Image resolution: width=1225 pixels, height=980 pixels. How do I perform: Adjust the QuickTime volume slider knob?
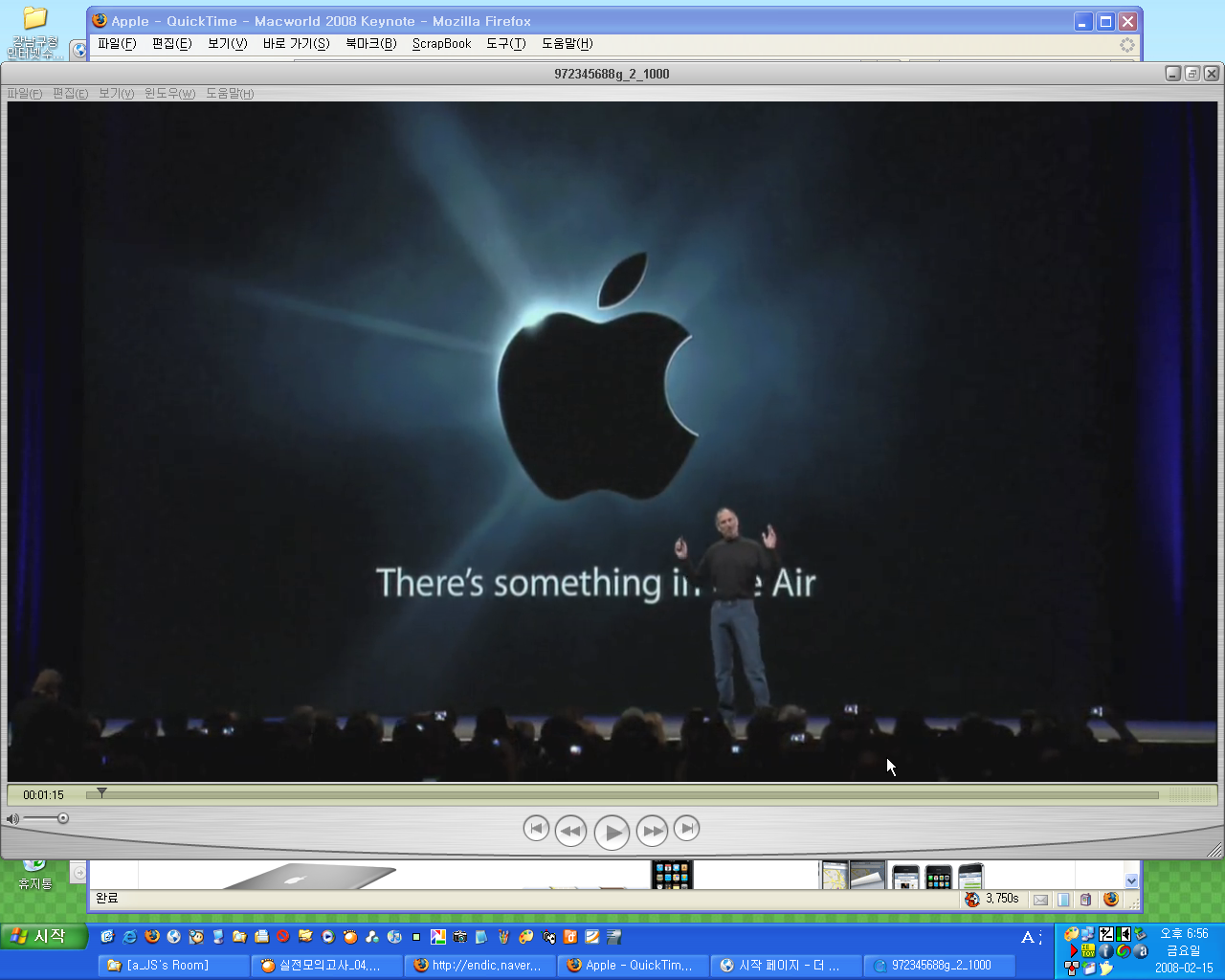tap(63, 818)
